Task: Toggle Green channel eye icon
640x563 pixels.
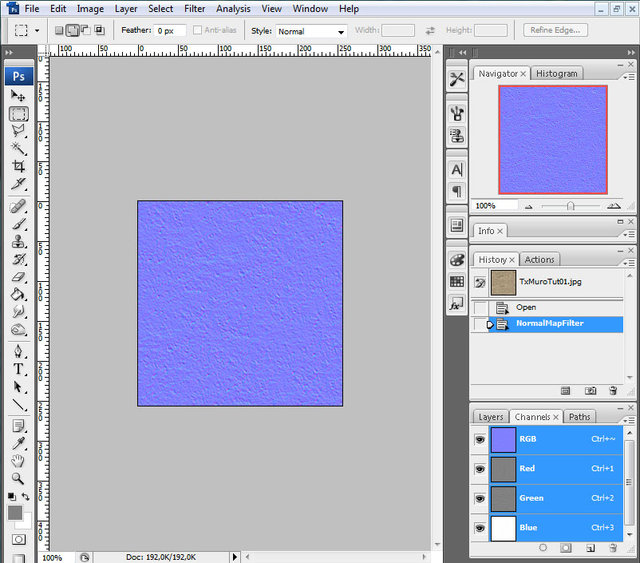Action: pos(480,498)
